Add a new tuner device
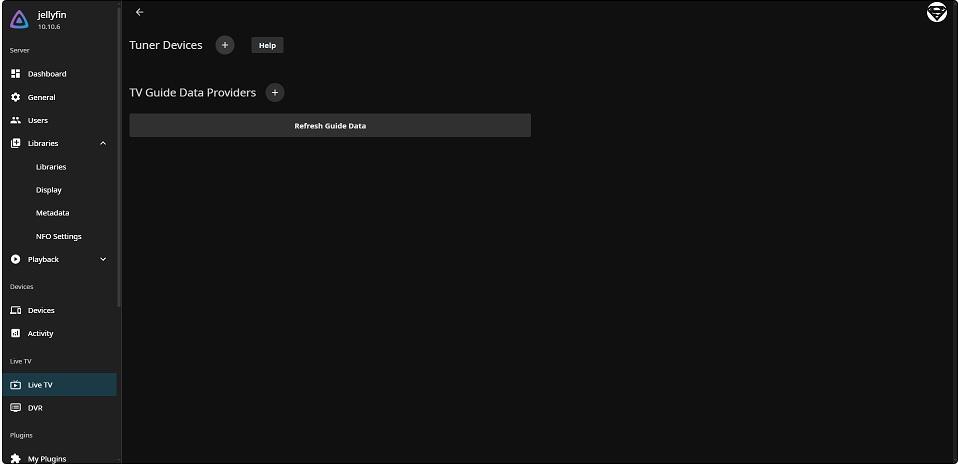Viewport: 958px width, 464px height. 225,45
